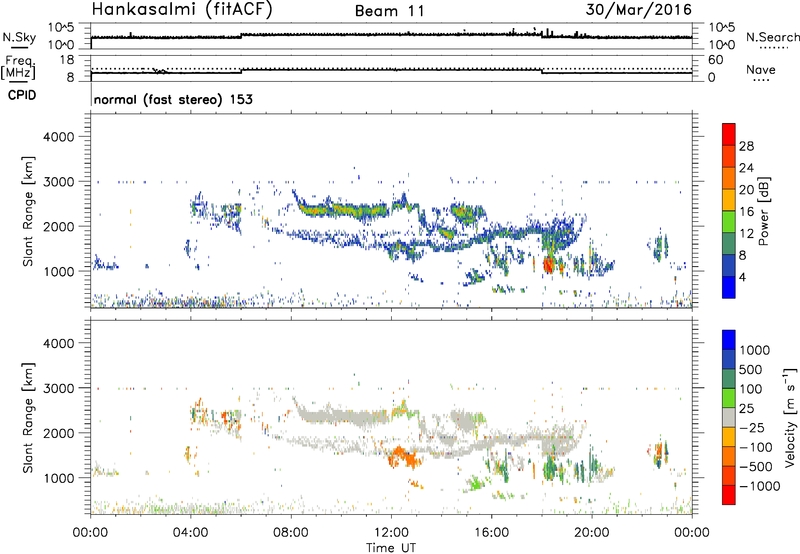Image resolution: width=800 pixels, height=554 pixels.
Task: Pick the yellow Power segment between 16 and 20
Action: (x=729, y=199)
